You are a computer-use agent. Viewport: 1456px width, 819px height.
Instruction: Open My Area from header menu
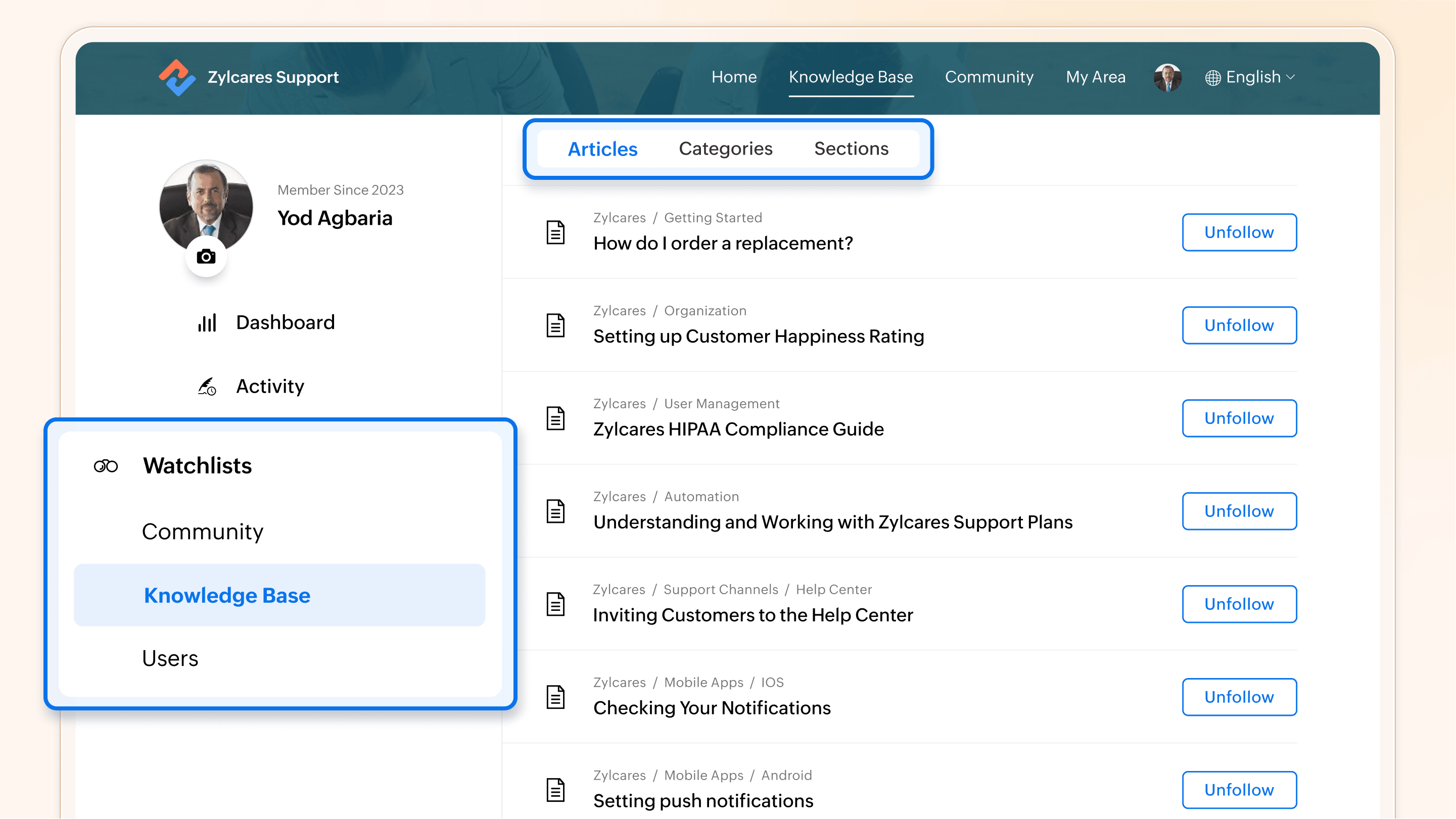tap(1095, 77)
